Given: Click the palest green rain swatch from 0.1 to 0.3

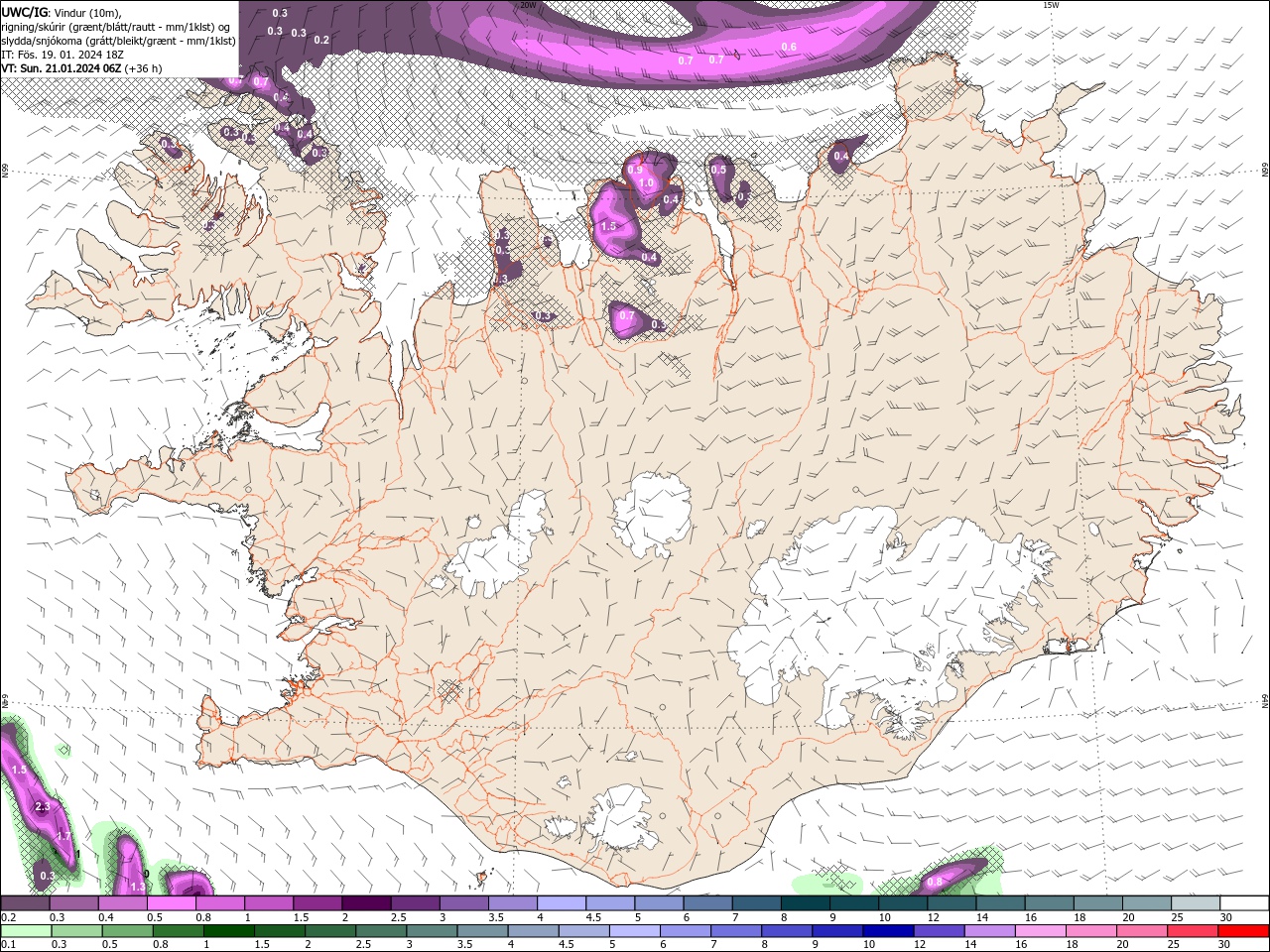Looking at the screenshot, I should pos(26,931).
